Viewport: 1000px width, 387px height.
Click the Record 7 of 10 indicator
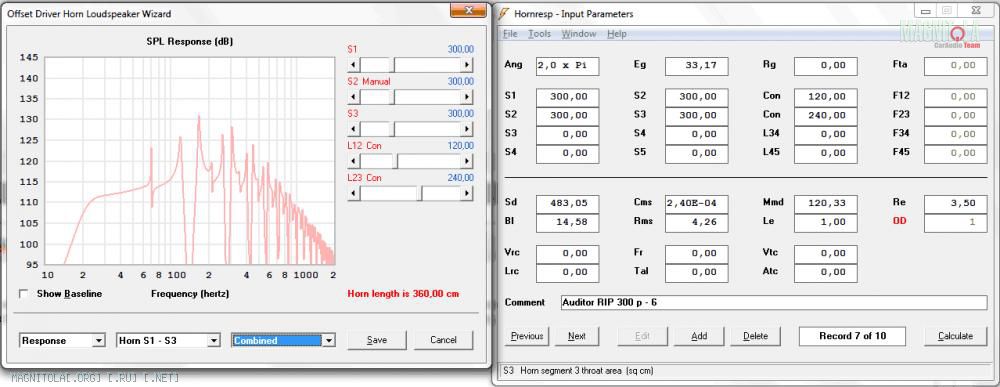(x=852, y=336)
